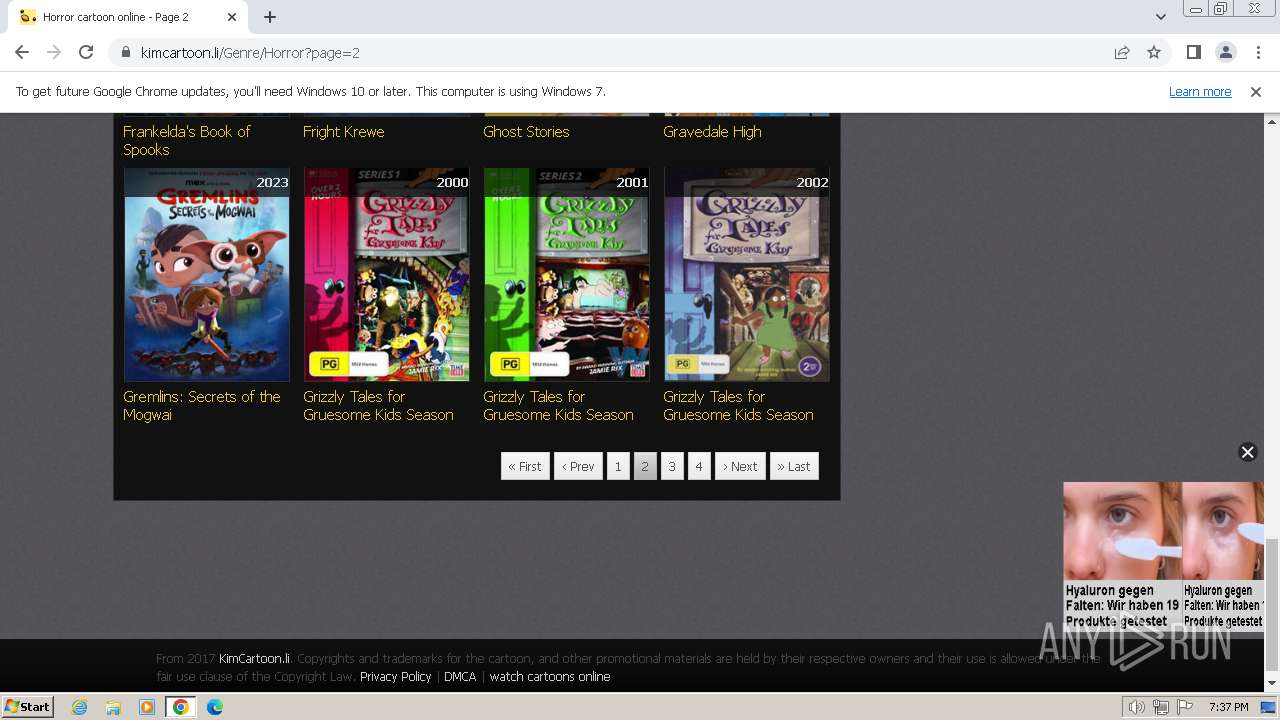Jump to First page of results
Image resolution: width=1280 pixels, height=720 pixels.
coord(525,466)
